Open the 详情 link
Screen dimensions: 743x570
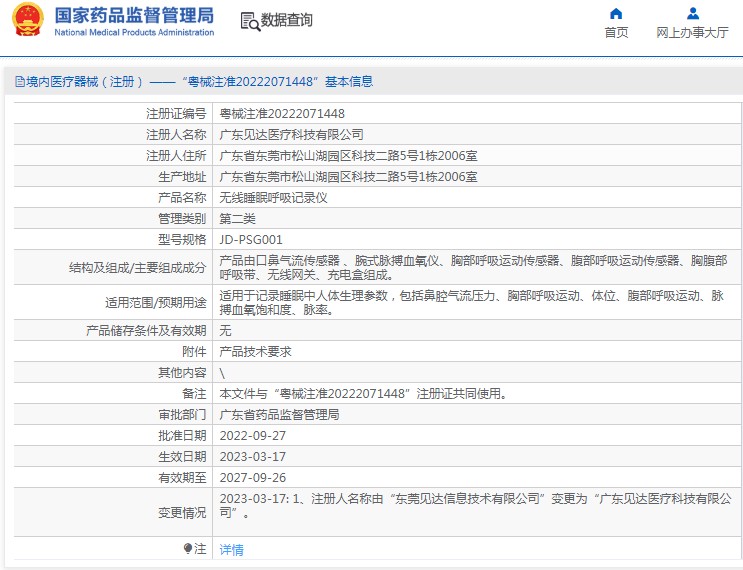pyautogui.click(x=231, y=549)
